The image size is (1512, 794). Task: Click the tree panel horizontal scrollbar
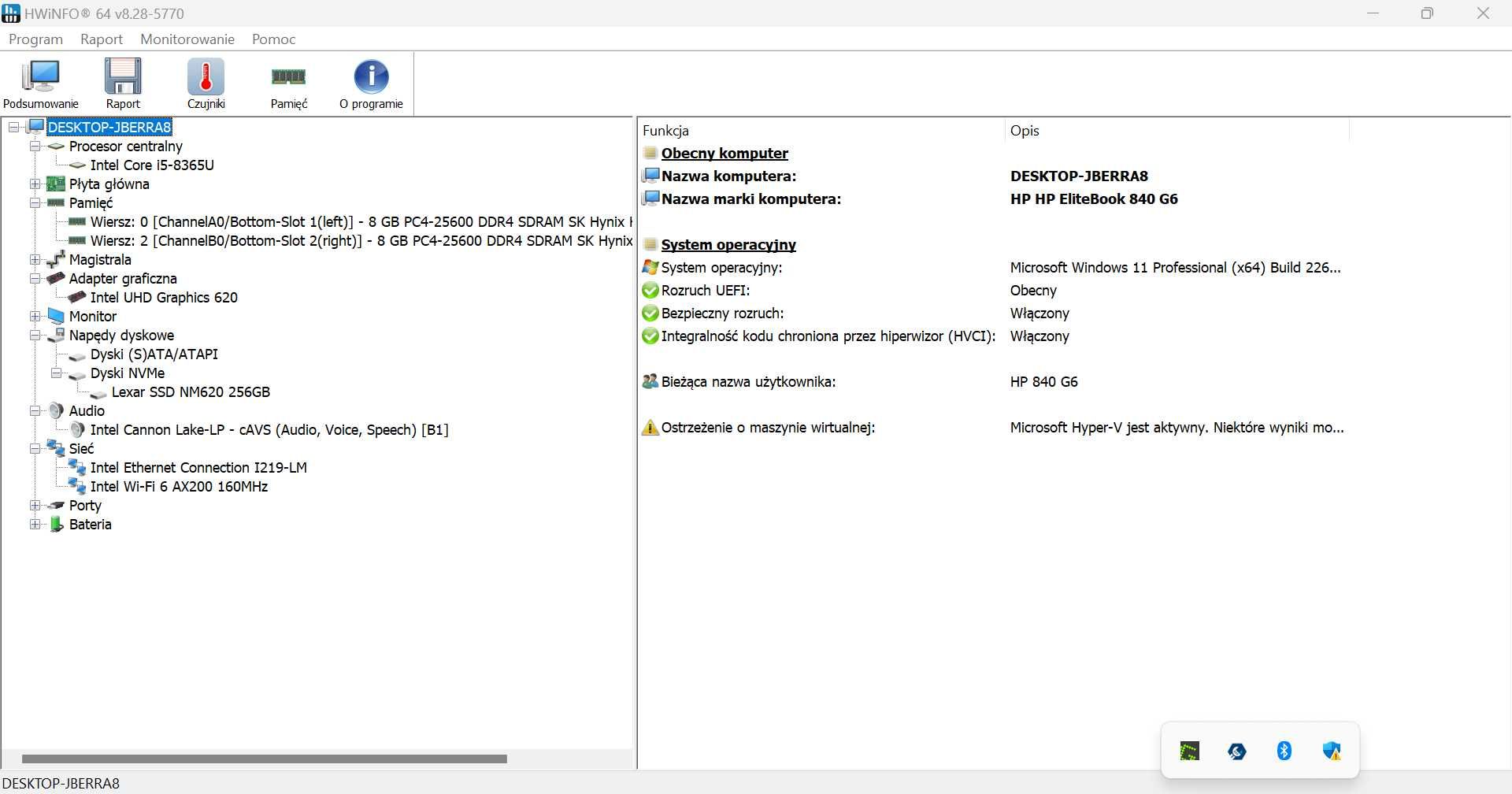[x=265, y=759]
